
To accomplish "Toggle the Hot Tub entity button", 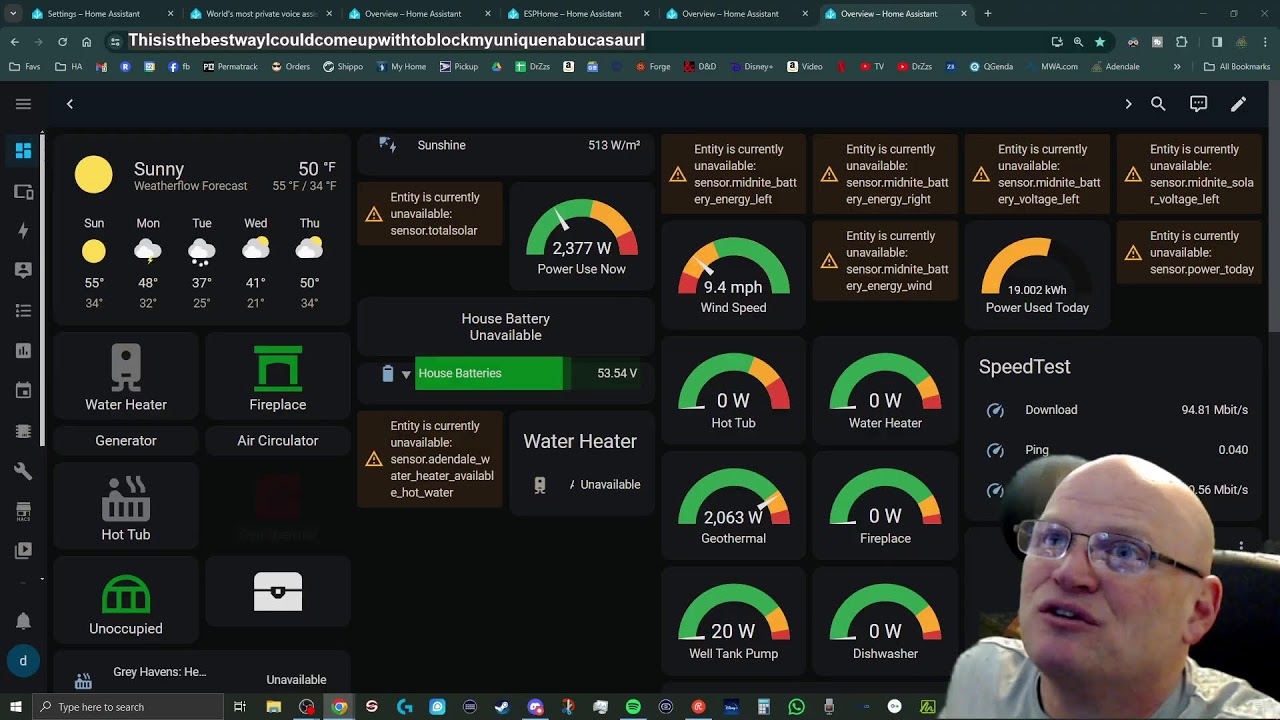I will 126,508.
